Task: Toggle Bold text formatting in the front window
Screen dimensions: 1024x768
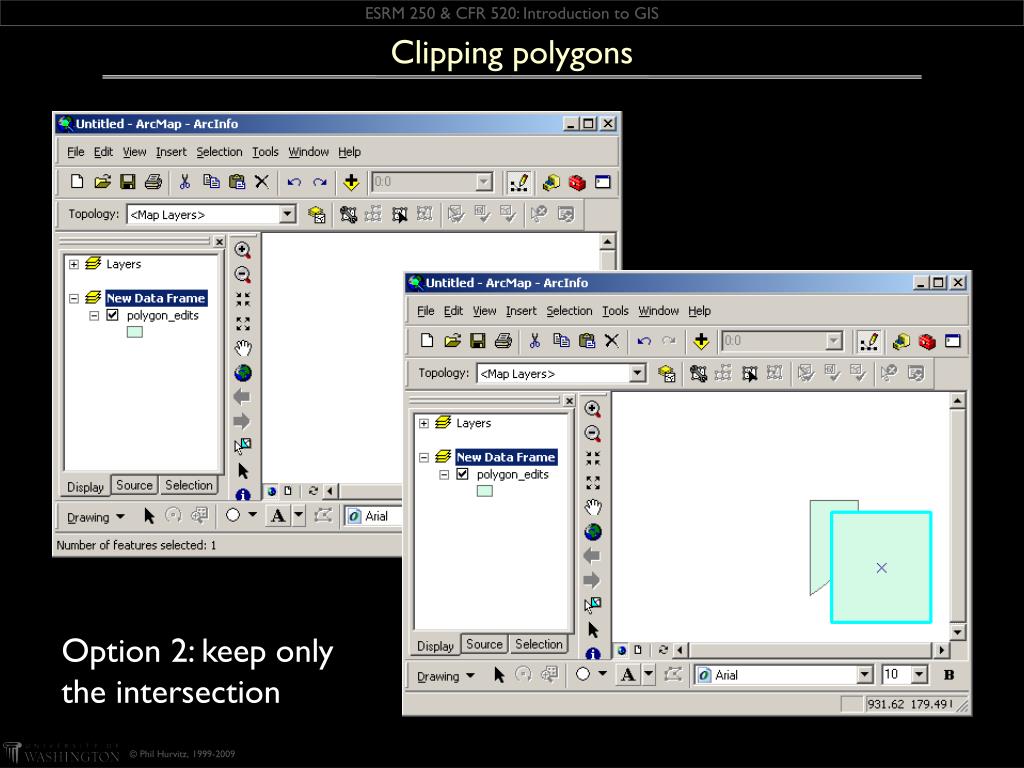Action: click(x=949, y=675)
